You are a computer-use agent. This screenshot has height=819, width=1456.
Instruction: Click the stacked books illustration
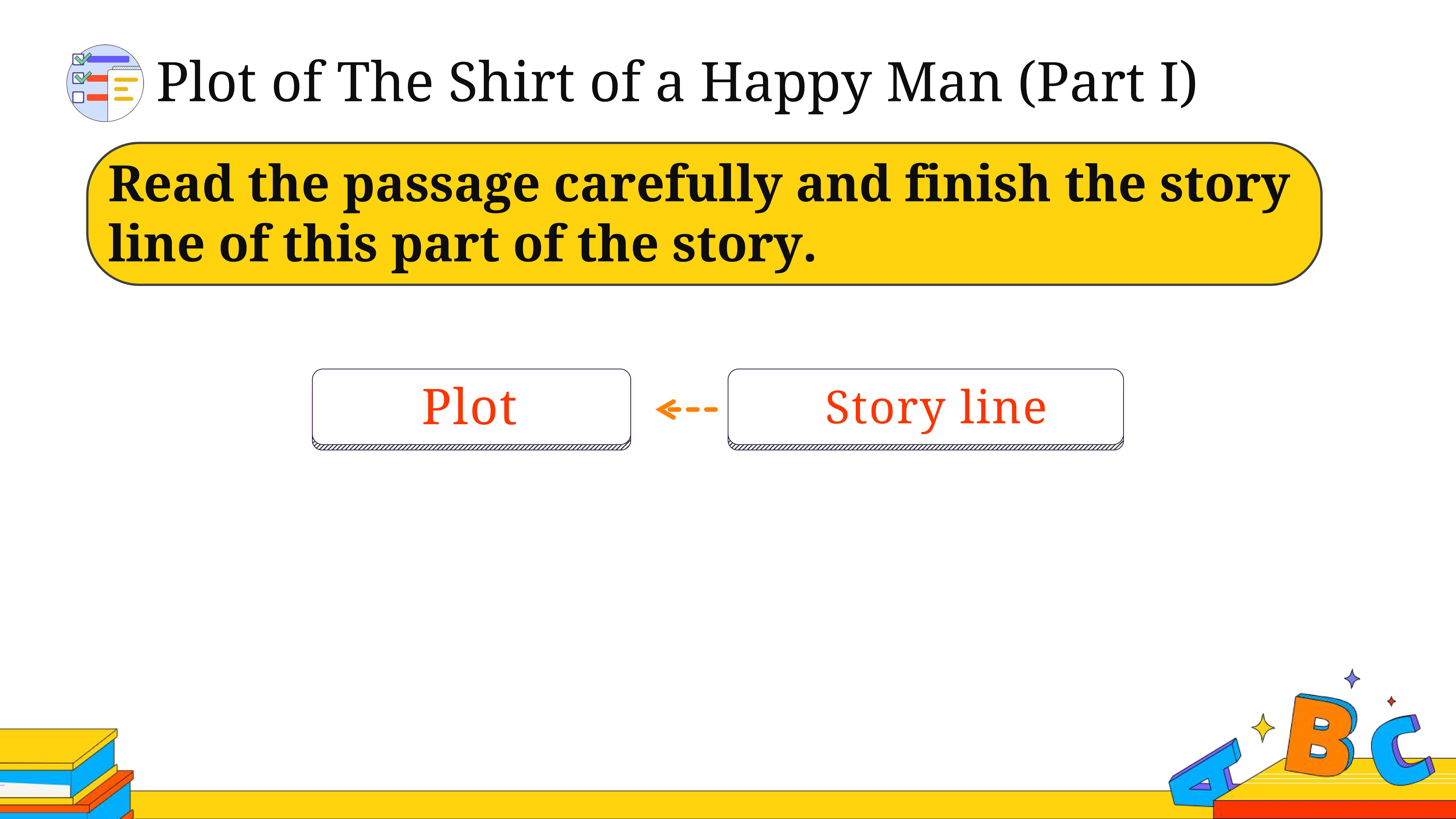click(67, 773)
